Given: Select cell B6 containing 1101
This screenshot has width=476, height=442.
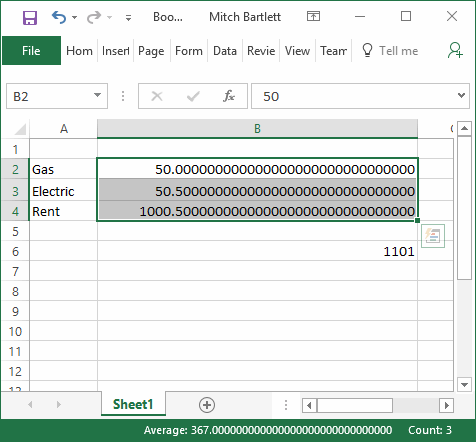Looking at the screenshot, I should pyautogui.click(x=257, y=251).
